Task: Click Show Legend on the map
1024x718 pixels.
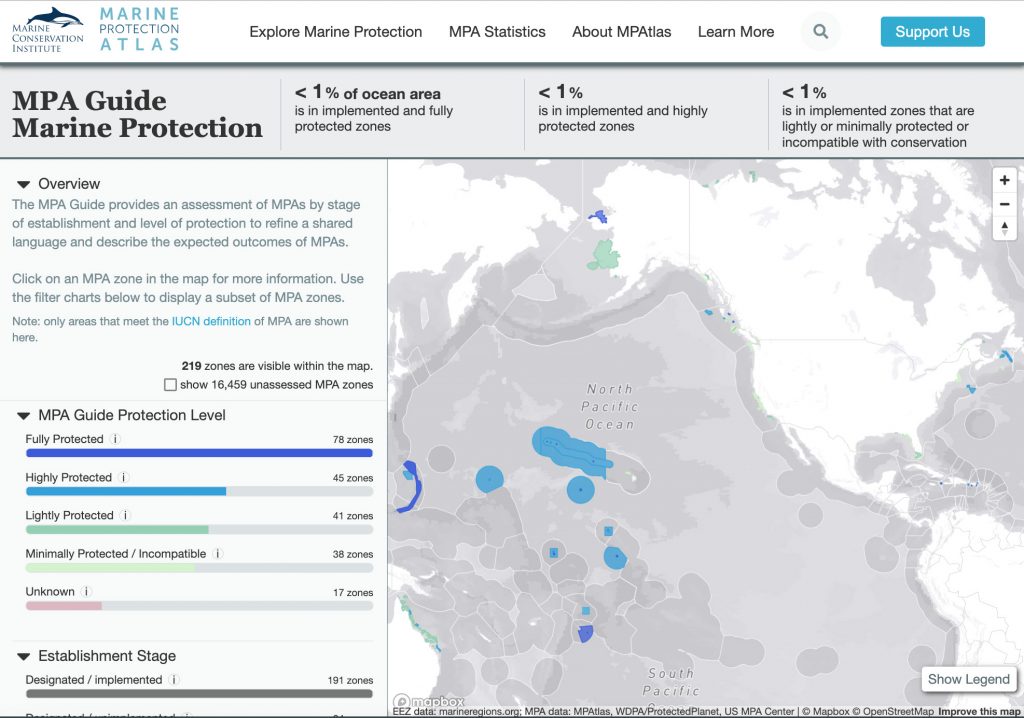Action: point(968,679)
